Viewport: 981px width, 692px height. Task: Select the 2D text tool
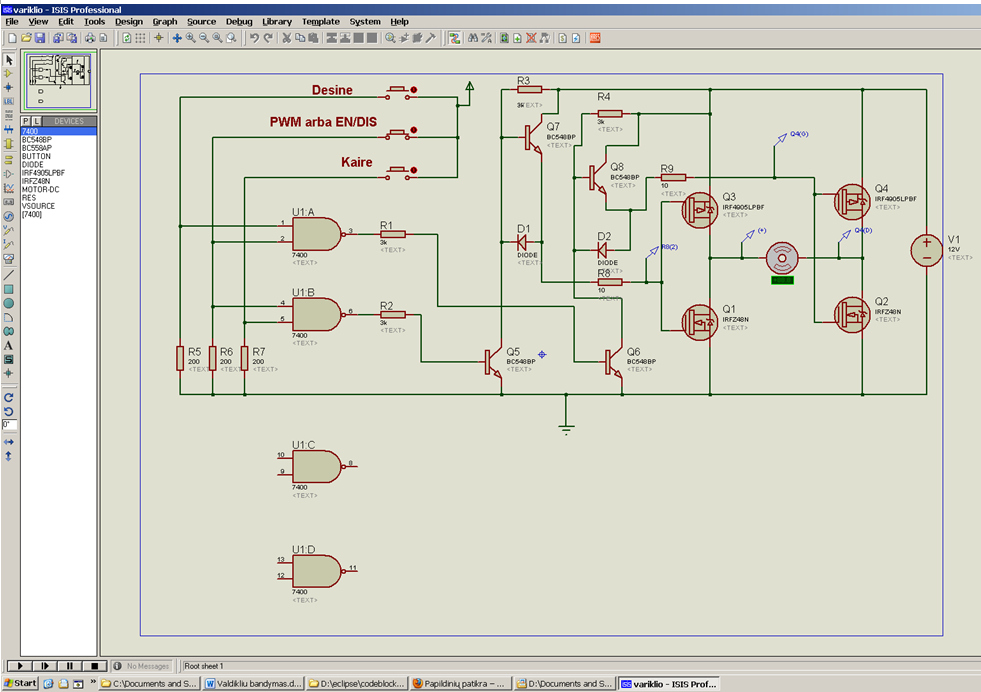point(9,345)
